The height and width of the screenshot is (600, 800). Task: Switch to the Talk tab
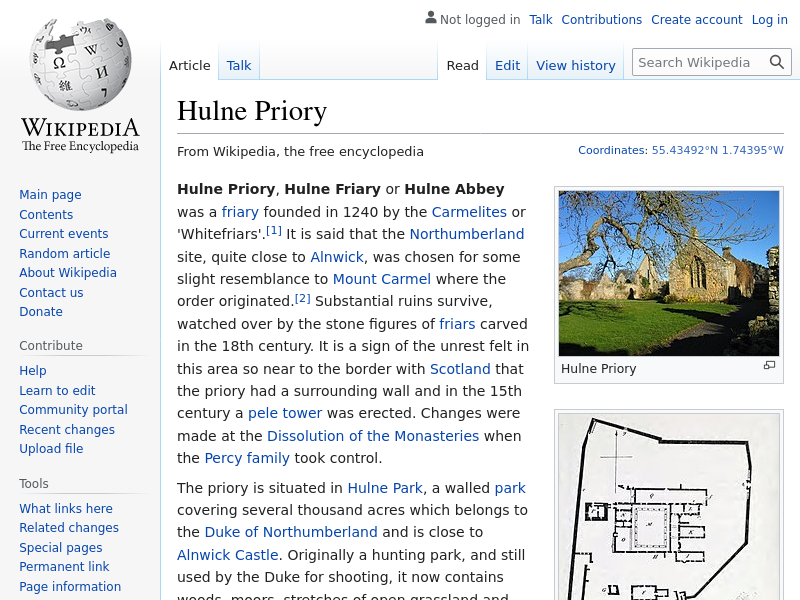239,65
